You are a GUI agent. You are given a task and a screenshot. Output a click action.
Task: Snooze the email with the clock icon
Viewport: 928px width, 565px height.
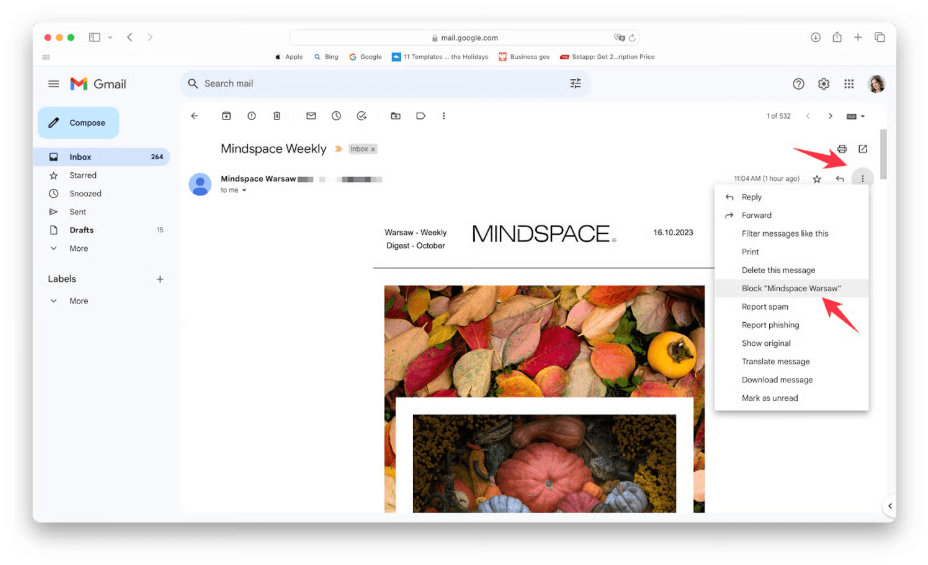[x=336, y=116]
